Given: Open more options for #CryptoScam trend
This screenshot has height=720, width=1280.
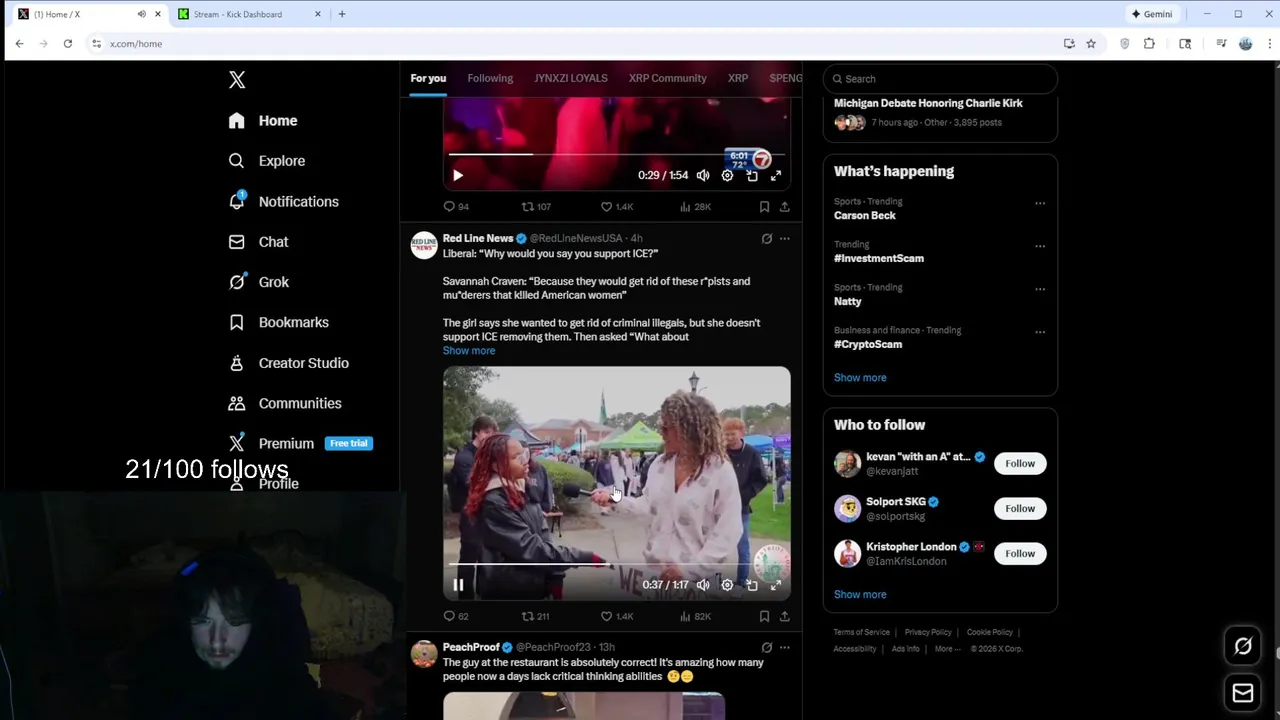Looking at the screenshot, I should (1040, 332).
